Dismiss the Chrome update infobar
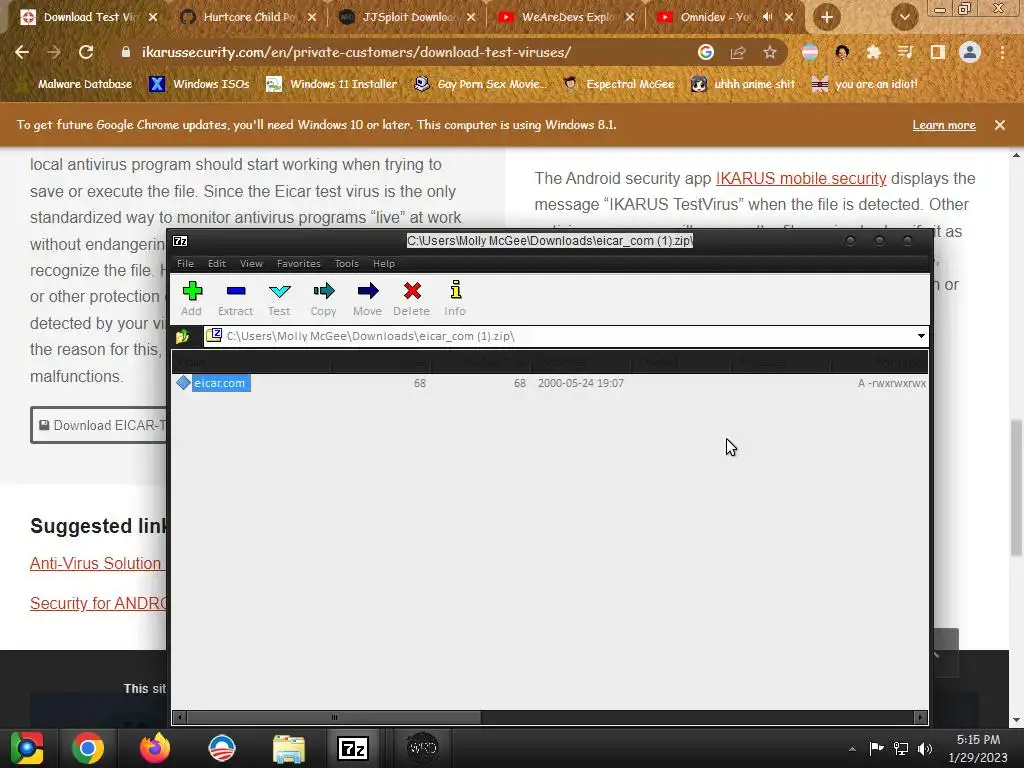The height and width of the screenshot is (768, 1024). [x=1000, y=125]
